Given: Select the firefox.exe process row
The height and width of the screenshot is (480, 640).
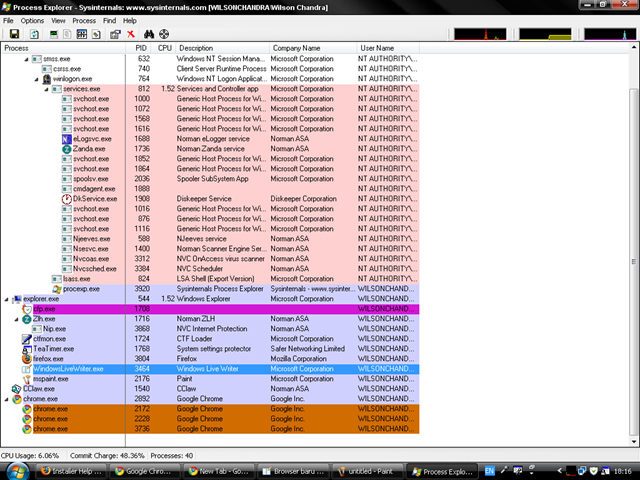Looking at the screenshot, I should click(x=49, y=358).
